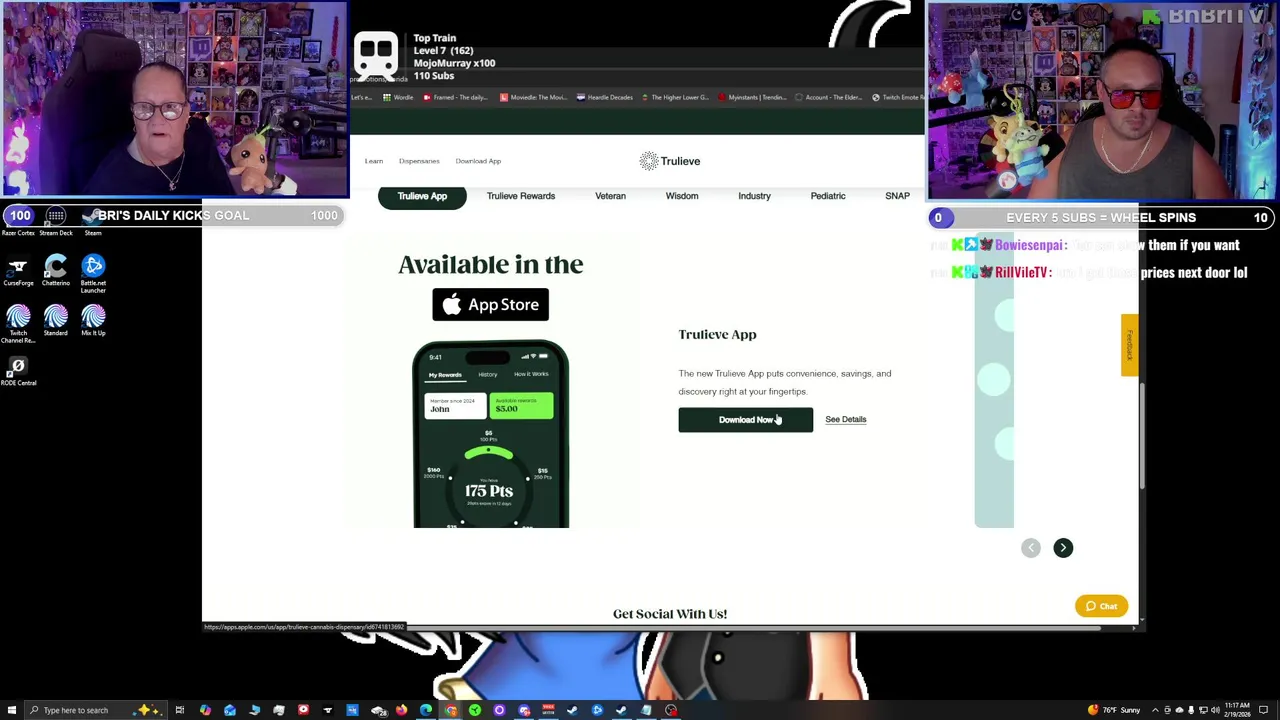
Task: Open the Windows Start menu
Action: pos(10,710)
